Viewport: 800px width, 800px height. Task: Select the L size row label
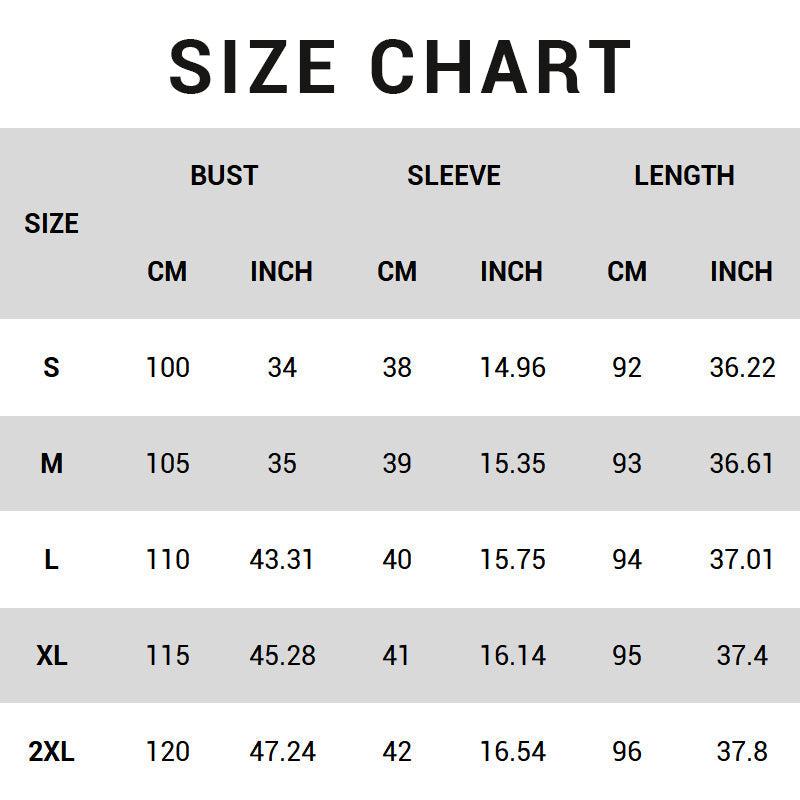click(x=51, y=560)
